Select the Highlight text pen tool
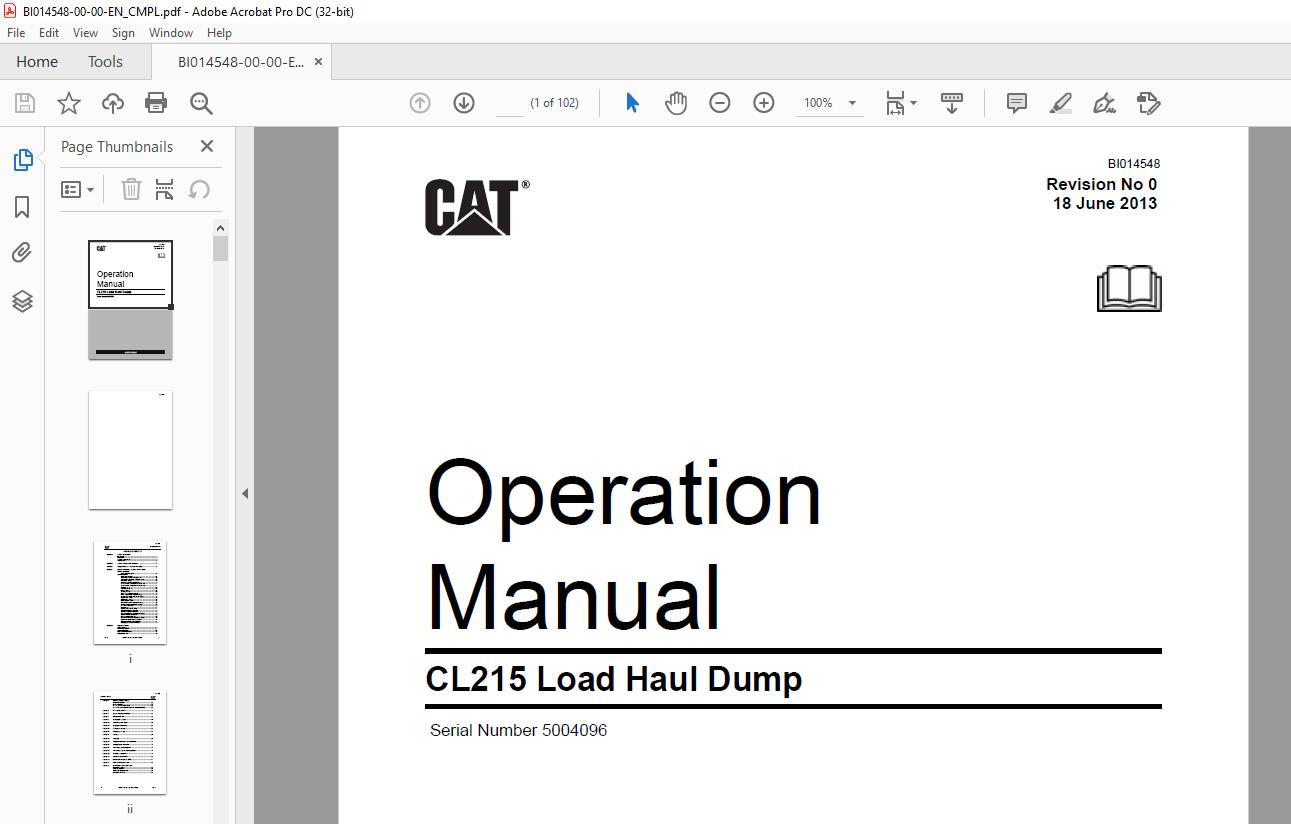 tap(1061, 103)
